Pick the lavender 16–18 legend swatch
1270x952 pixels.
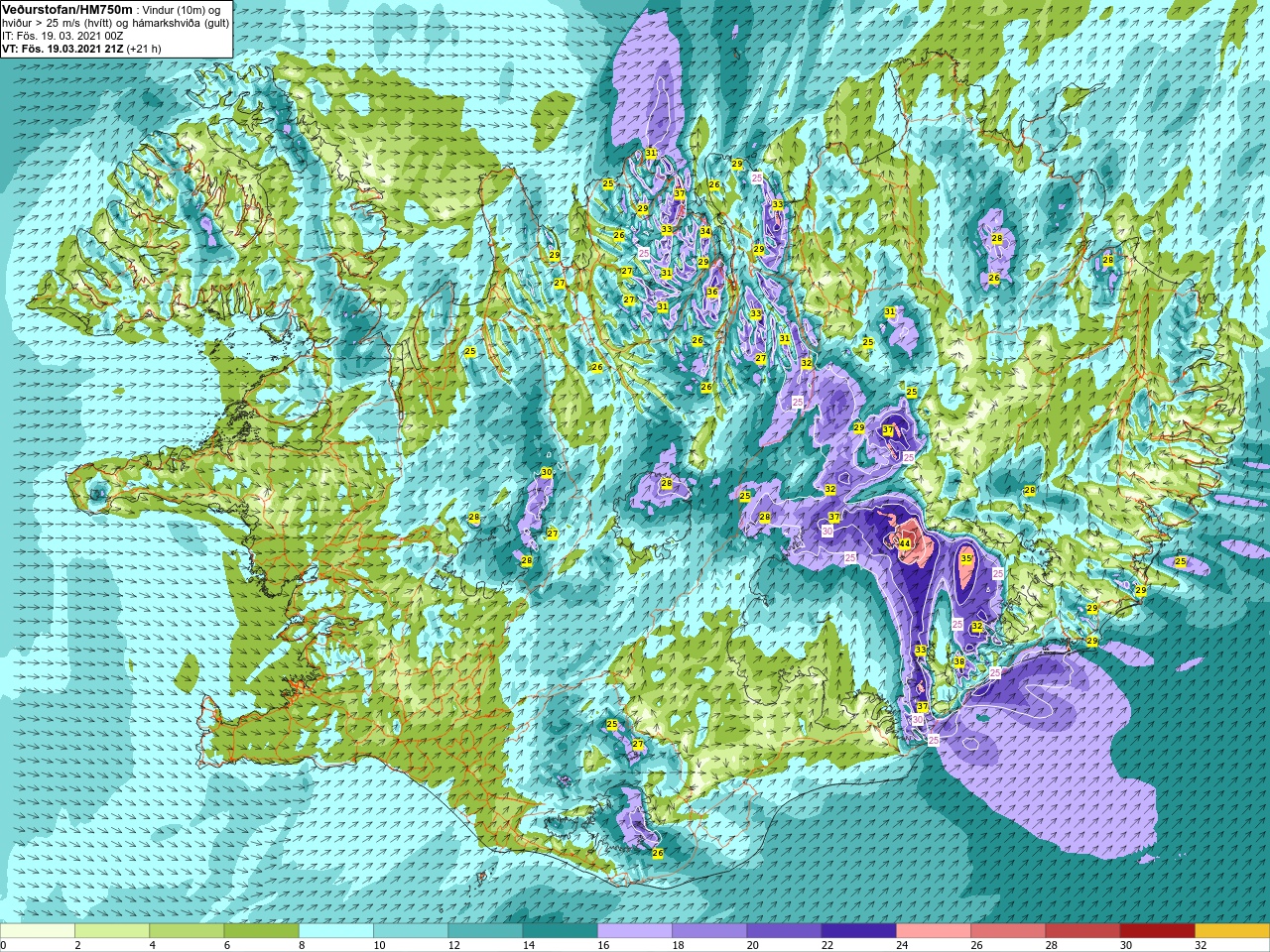635,931
